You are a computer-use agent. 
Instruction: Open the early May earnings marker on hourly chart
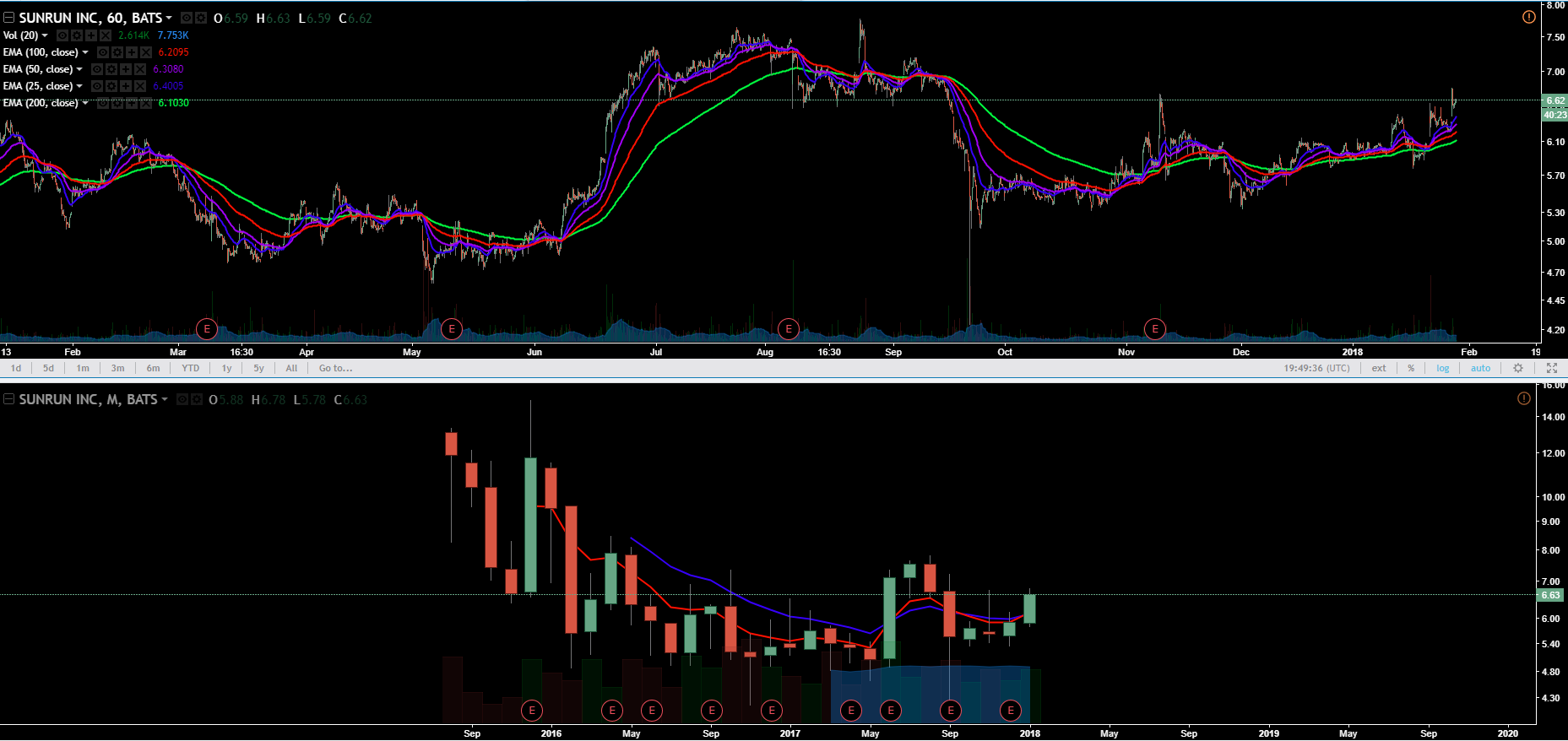pyautogui.click(x=452, y=329)
